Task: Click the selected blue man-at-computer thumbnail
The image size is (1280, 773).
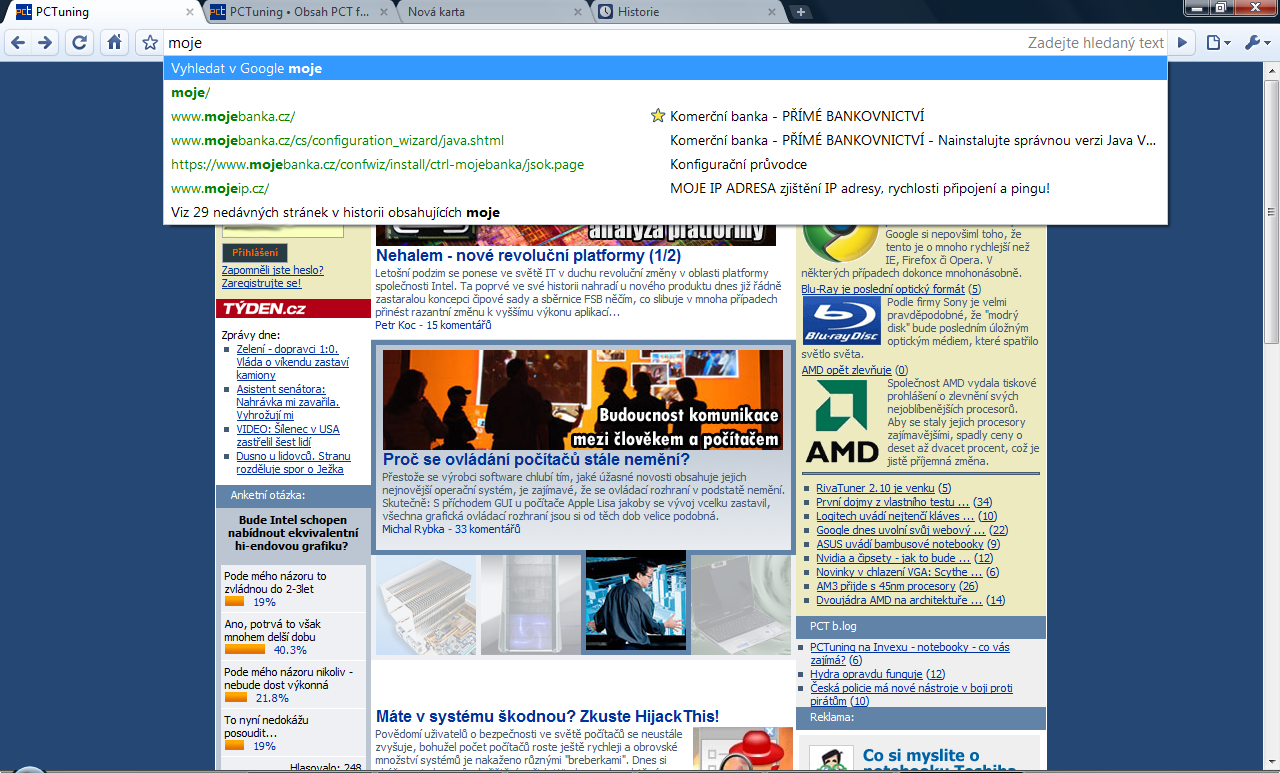Action: coord(636,602)
